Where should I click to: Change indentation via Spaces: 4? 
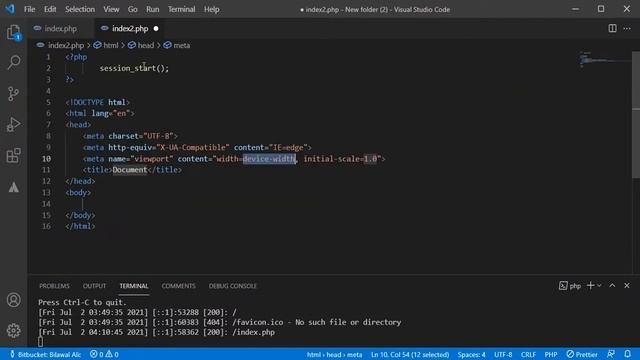[x=471, y=354]
